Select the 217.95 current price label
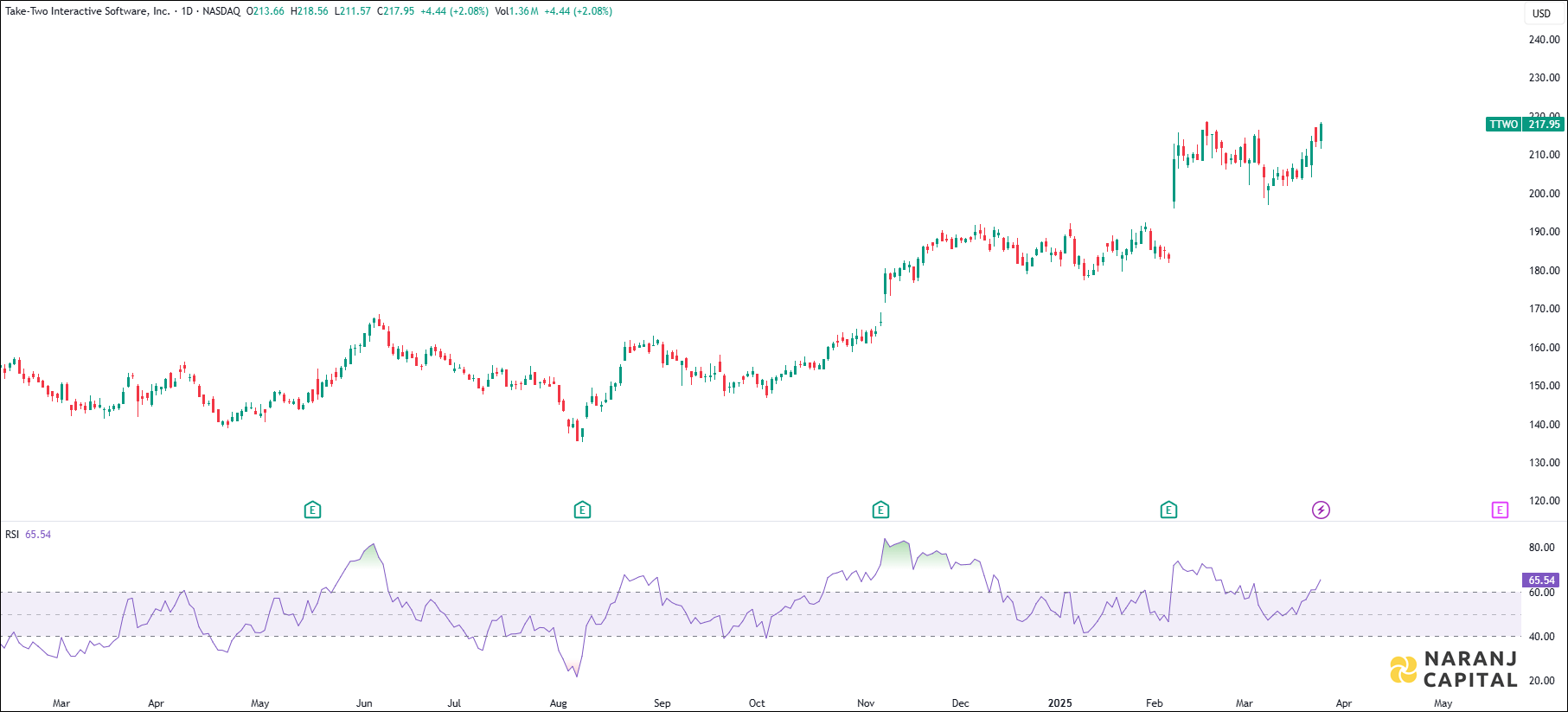 [x=1544, y=125]
